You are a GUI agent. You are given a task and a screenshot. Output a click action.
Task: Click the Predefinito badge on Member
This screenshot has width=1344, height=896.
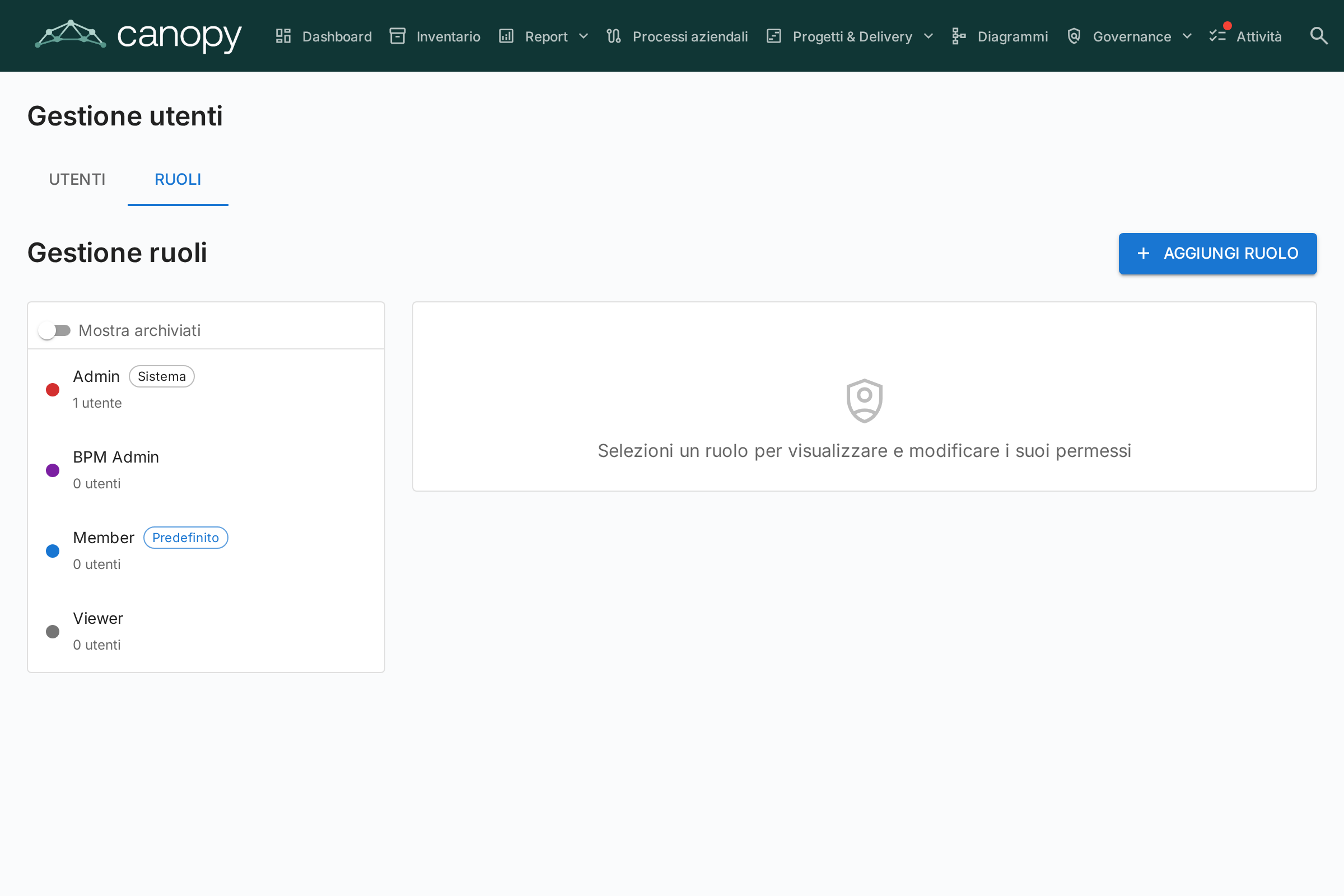click(x=186, y=538)
